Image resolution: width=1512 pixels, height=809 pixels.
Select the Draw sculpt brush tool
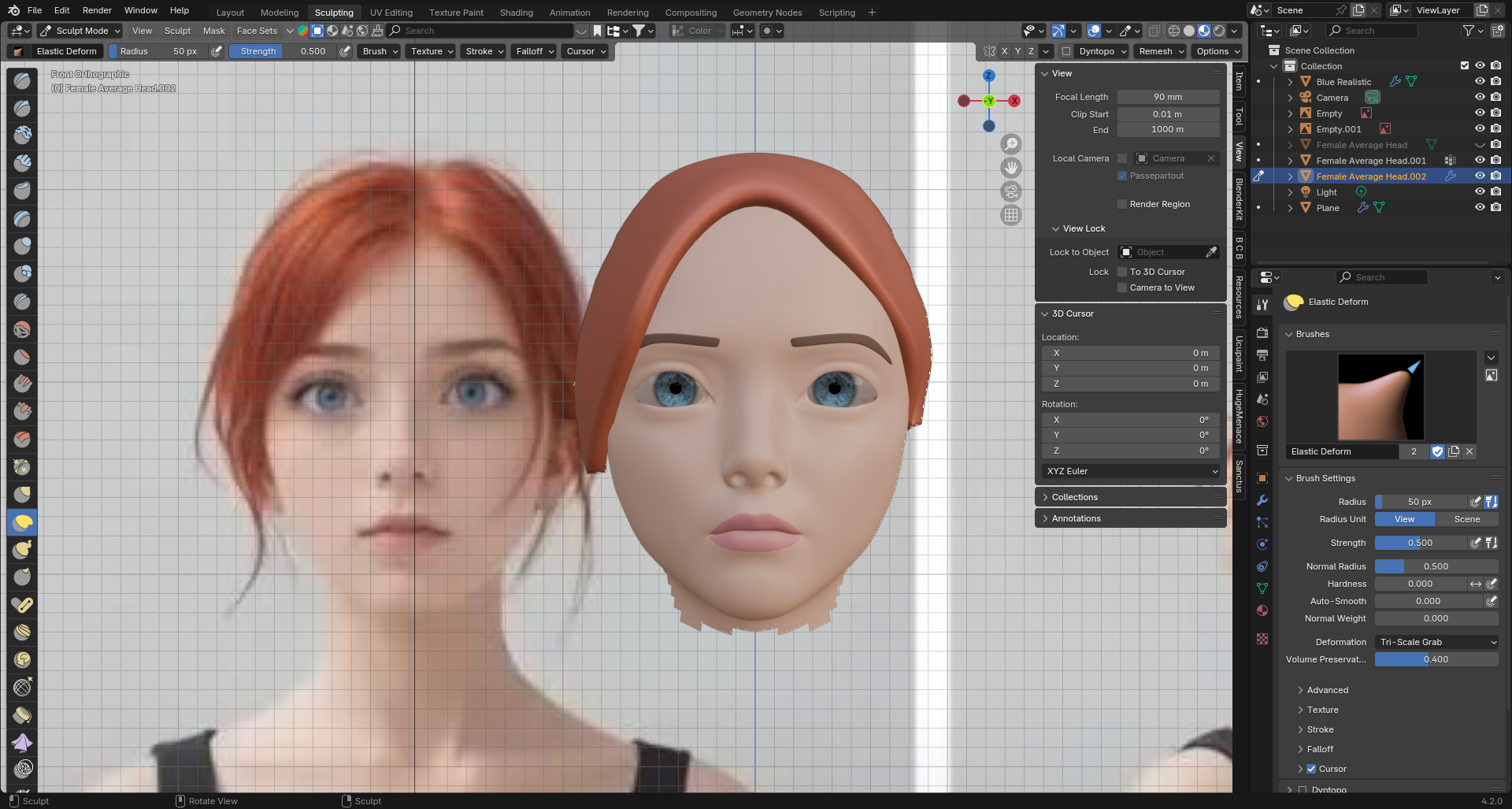coord(22,80)
